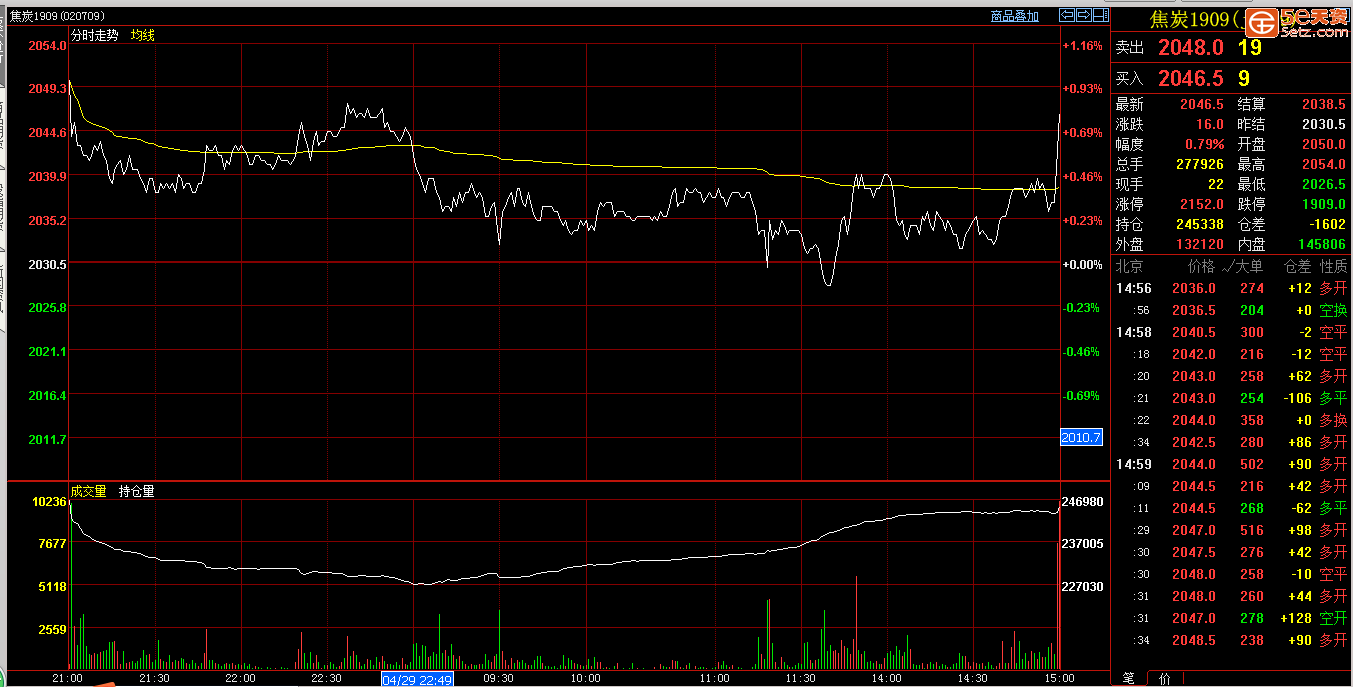Click the 持仓 value 245338
This screenshot has width=1353, height=687.
click(1200, 224)
